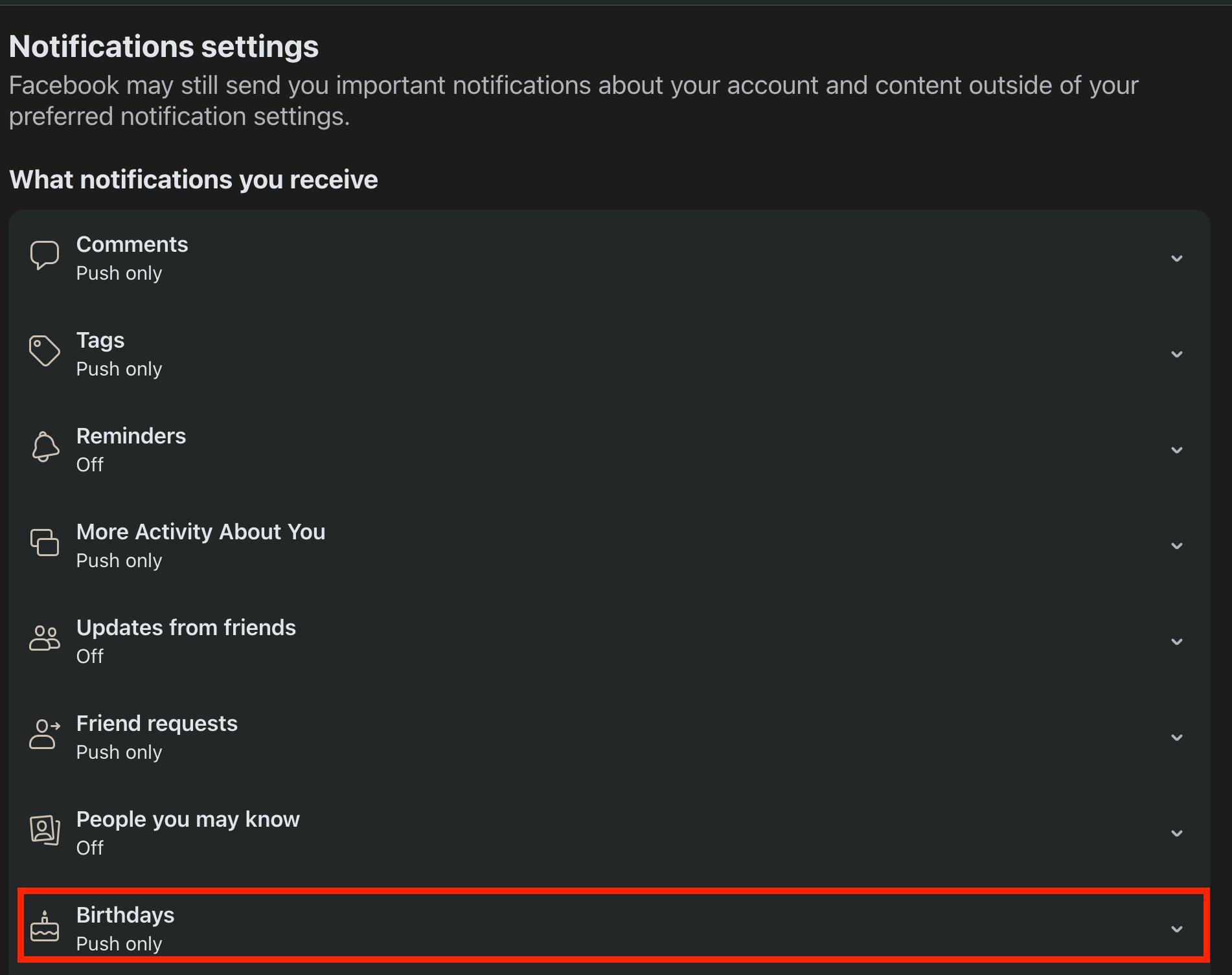Click the Comments speech bubble icon
Screen dimensions: 1232x975
point(45,255)
